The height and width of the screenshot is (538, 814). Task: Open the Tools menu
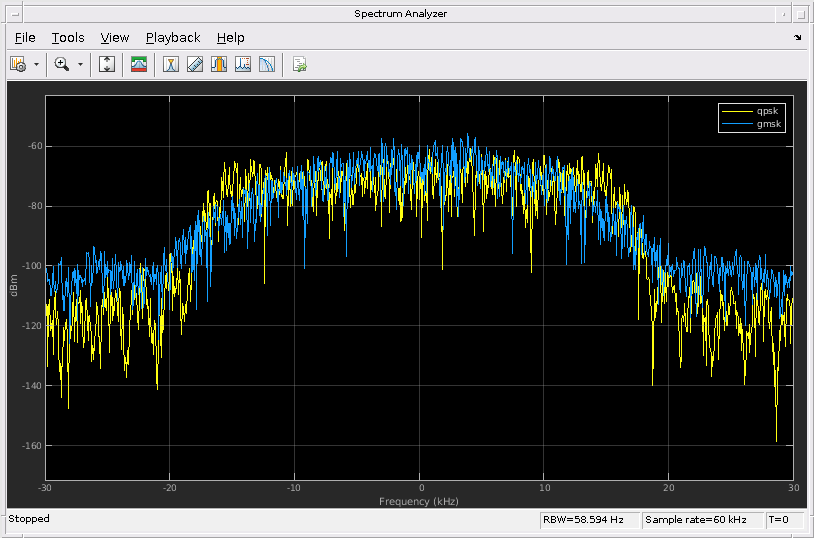(68, 38)
